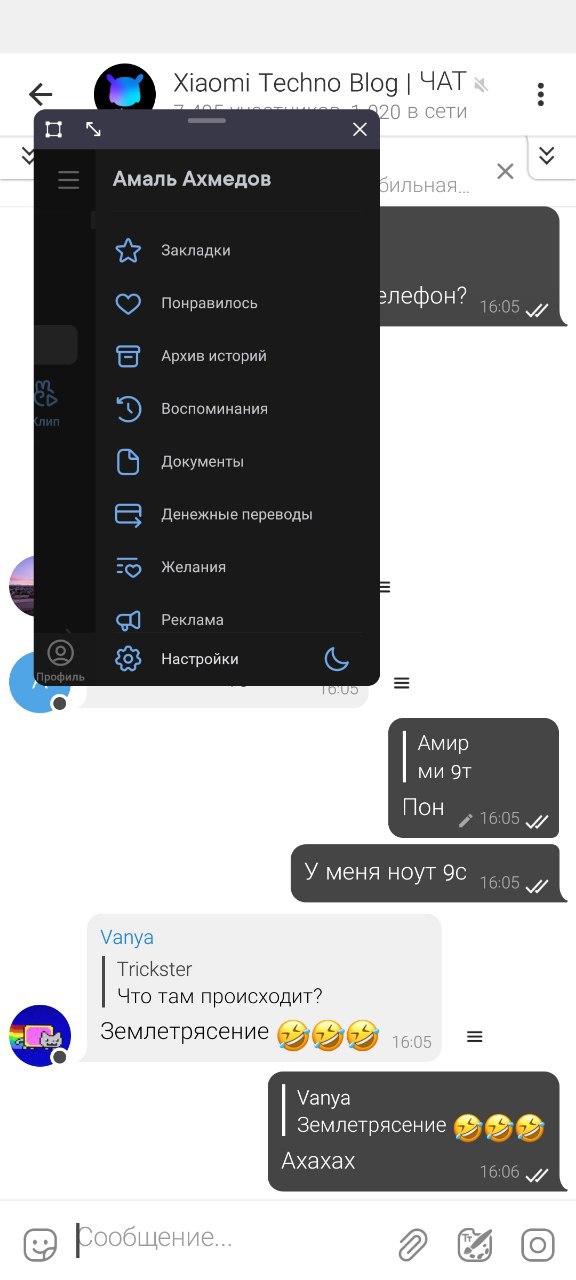Grab the floating window top handle bar
The width and height of the screenshot is (576, 1280).
click(x=207, y=120)
